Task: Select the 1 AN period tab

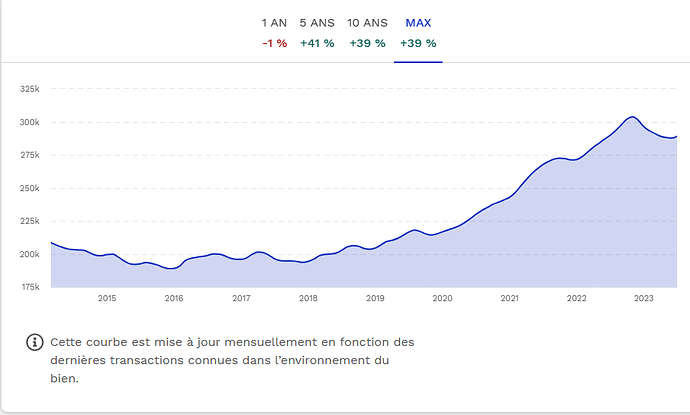Action: tap(274, 33)
